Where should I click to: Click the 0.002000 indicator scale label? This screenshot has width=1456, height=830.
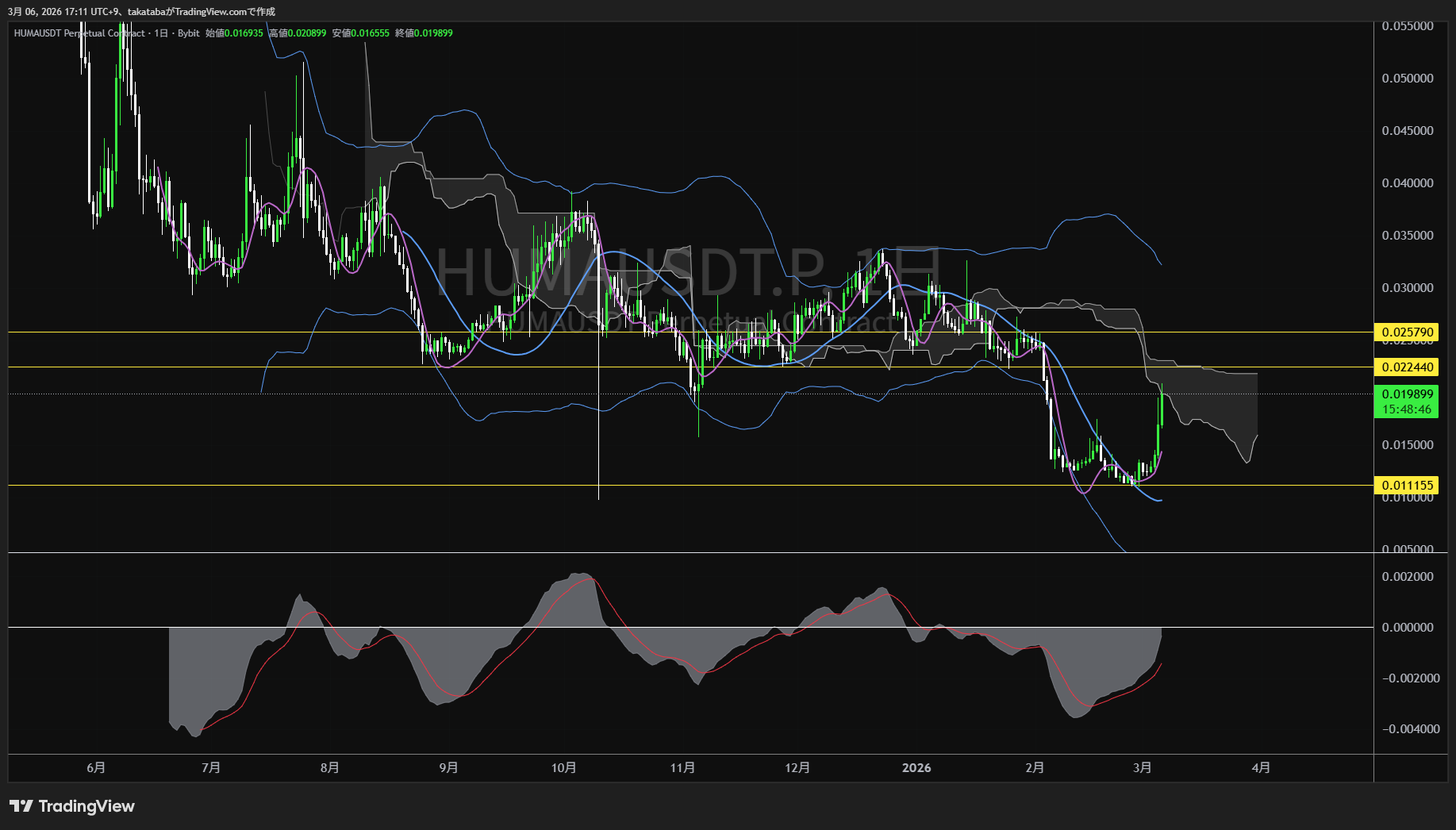point(1407,577)
